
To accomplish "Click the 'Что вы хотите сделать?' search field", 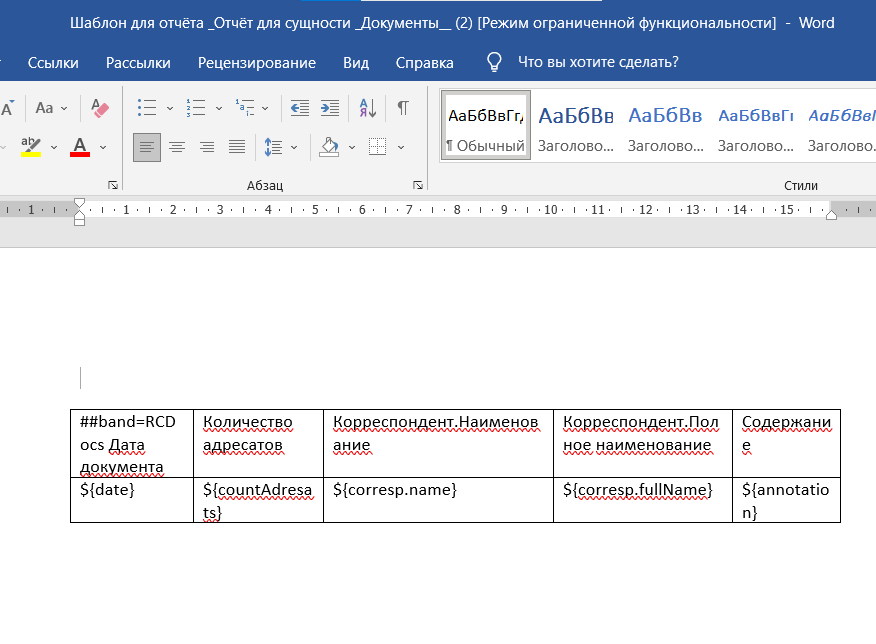I will click(x=598, y=62).
